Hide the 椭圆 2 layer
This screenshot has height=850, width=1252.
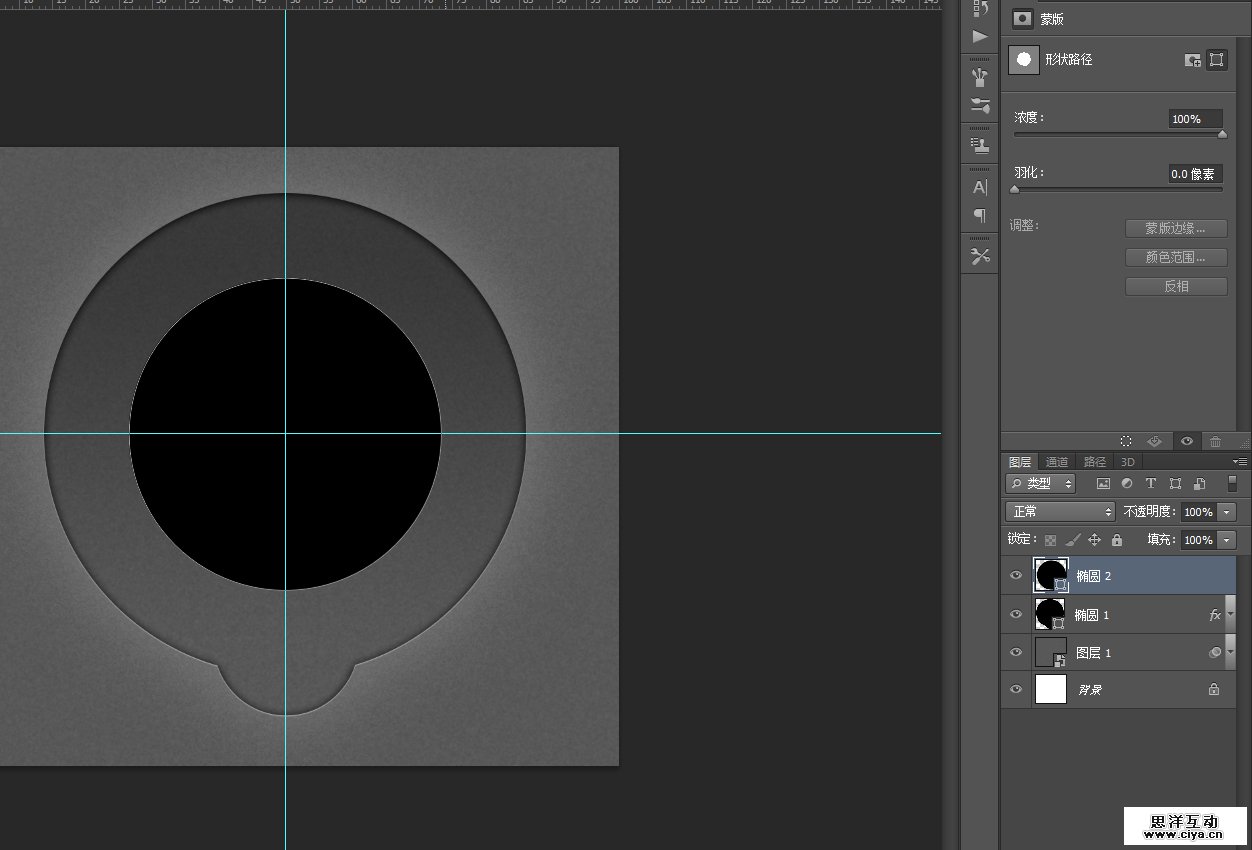(x=1016, y=576)
